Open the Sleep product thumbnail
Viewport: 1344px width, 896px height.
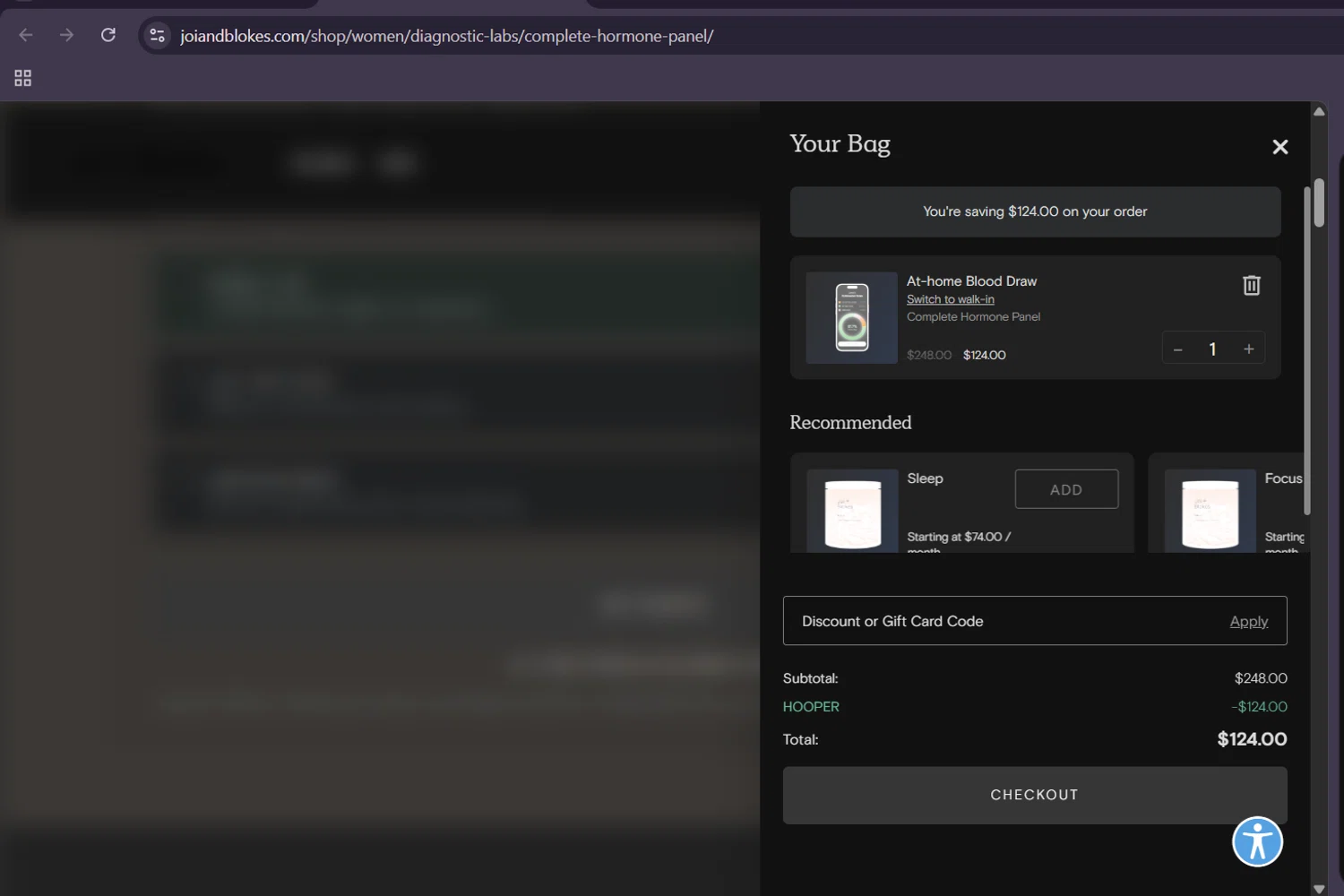tap(852, 511)
